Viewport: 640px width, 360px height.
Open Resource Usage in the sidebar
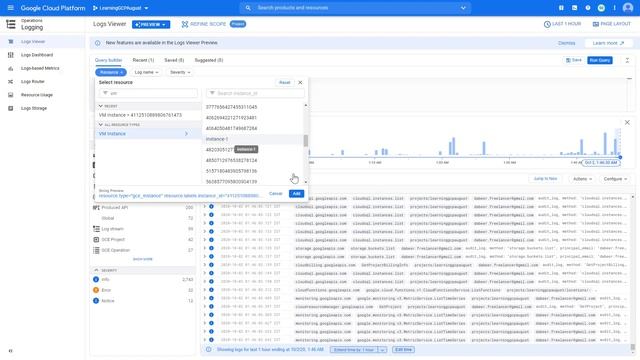(37, 95)
